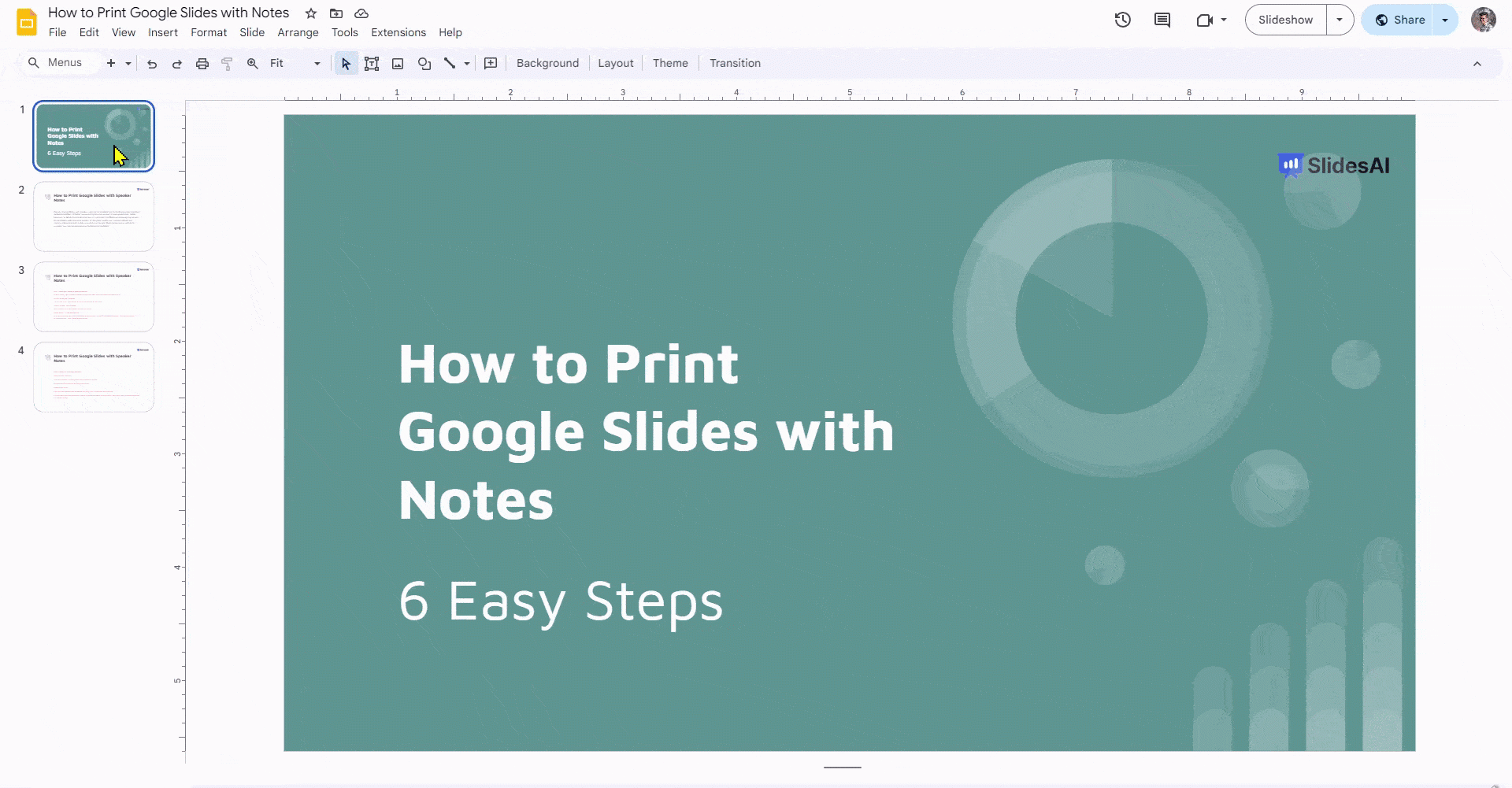Viewport: 1512px width, 788px height.
Task: Open the Extensions menu
Action: 398,32
